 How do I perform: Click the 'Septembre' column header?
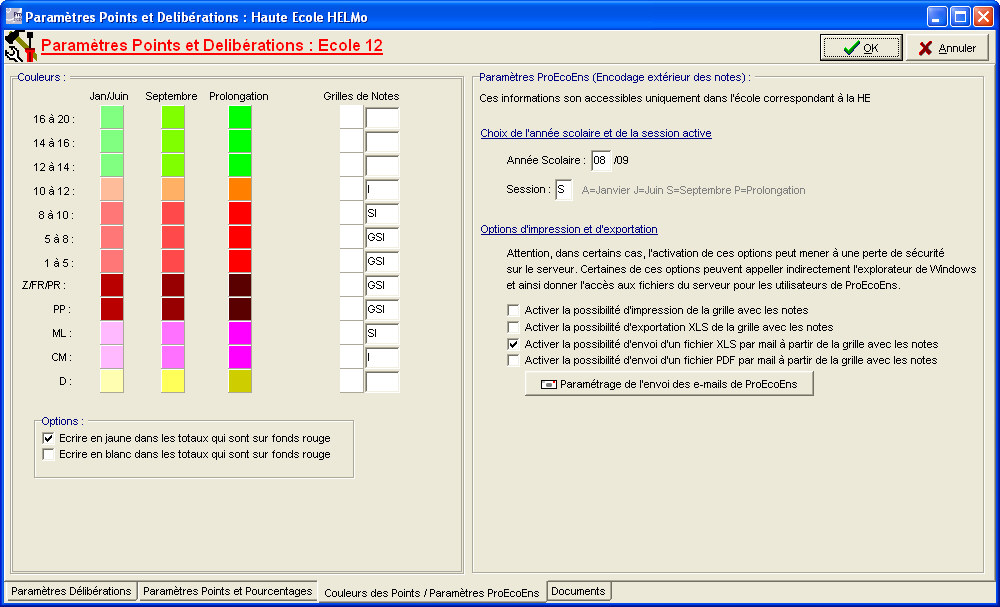click(172, 96)
